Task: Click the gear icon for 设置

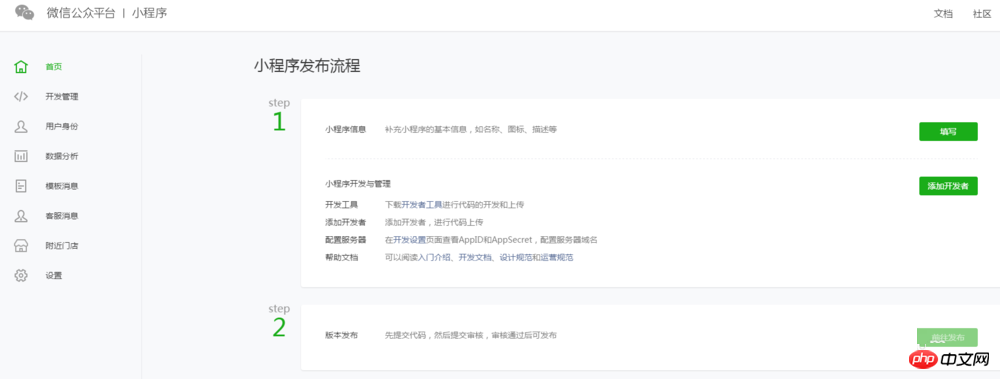Action: (21, 276)
